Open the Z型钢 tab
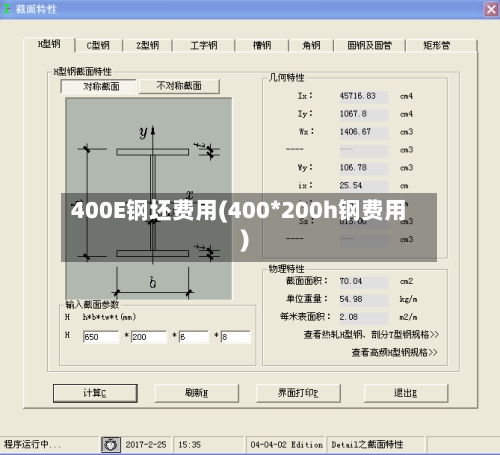This screenshot has height=455, width=500. 147,45
